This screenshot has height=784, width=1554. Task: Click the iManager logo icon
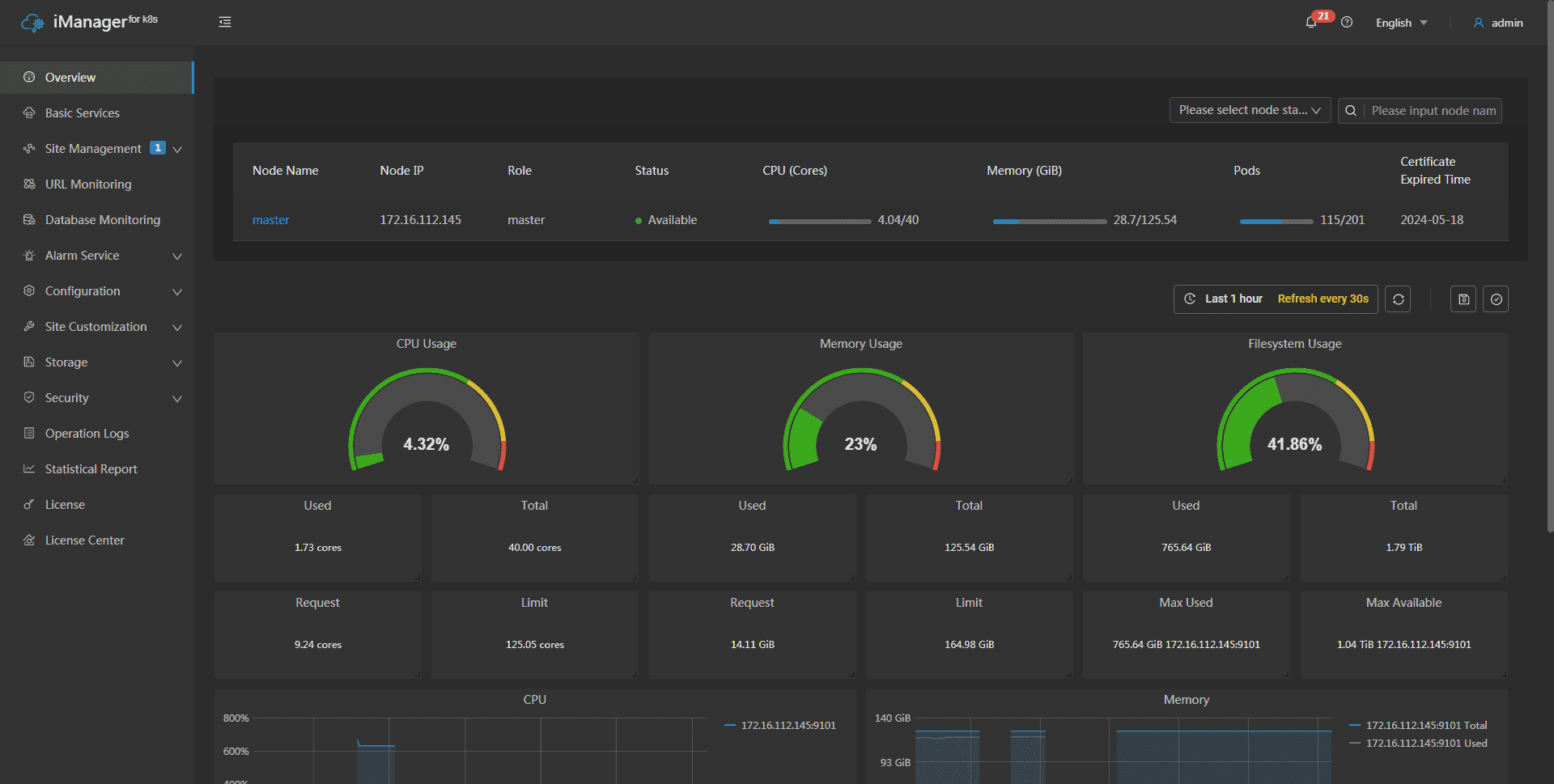coord(32,23)
